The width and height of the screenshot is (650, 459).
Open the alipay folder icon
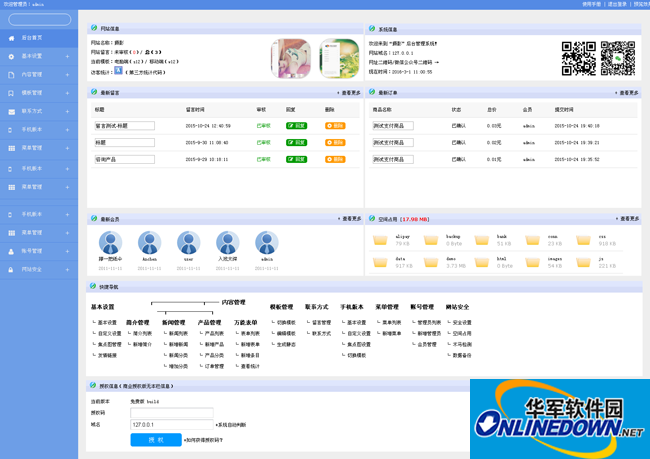[x=380, y=240]
